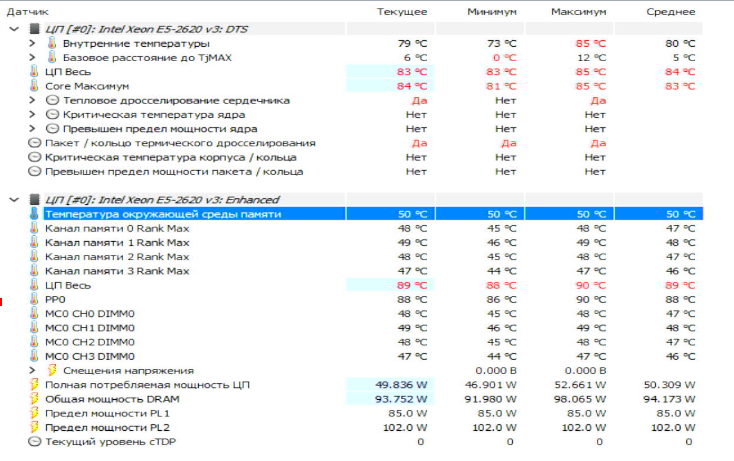Click lightning icon beside Полная потребляемая мощность ЦП
Image resolution: width=734 pixels, height=461 pixels.
point(34,385)
